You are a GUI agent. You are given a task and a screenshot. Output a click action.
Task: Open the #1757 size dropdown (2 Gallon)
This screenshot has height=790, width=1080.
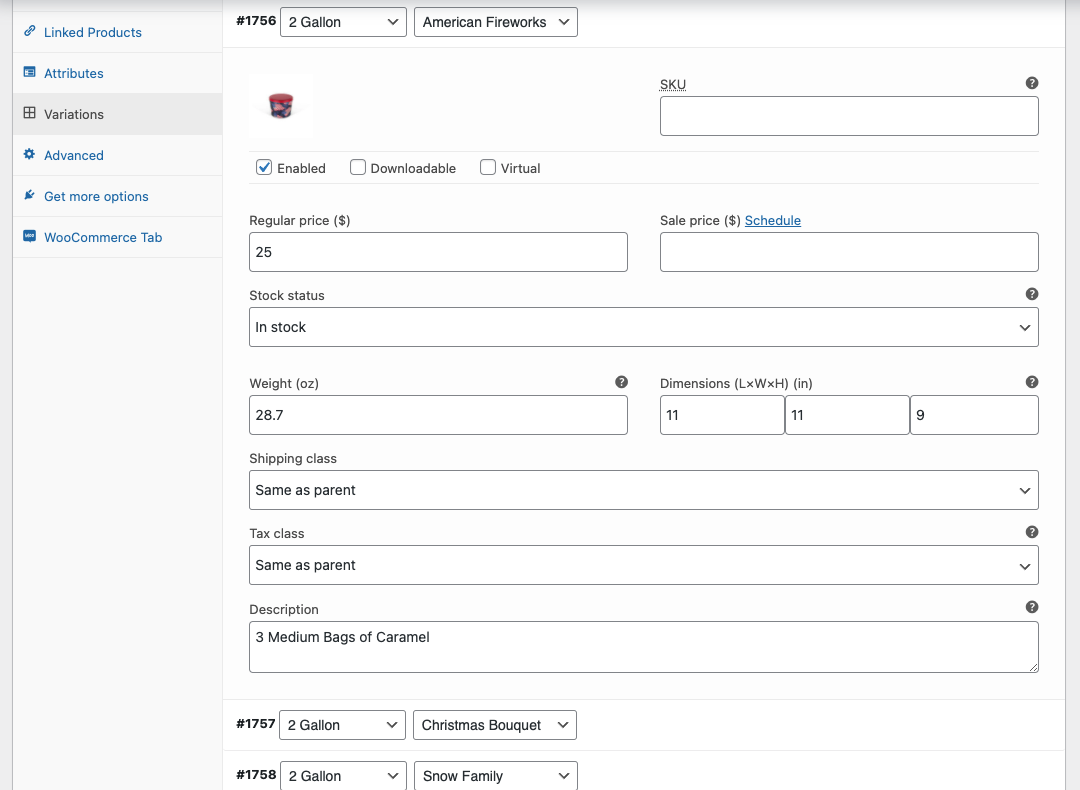pyautogui.click(x=342, y=725)
